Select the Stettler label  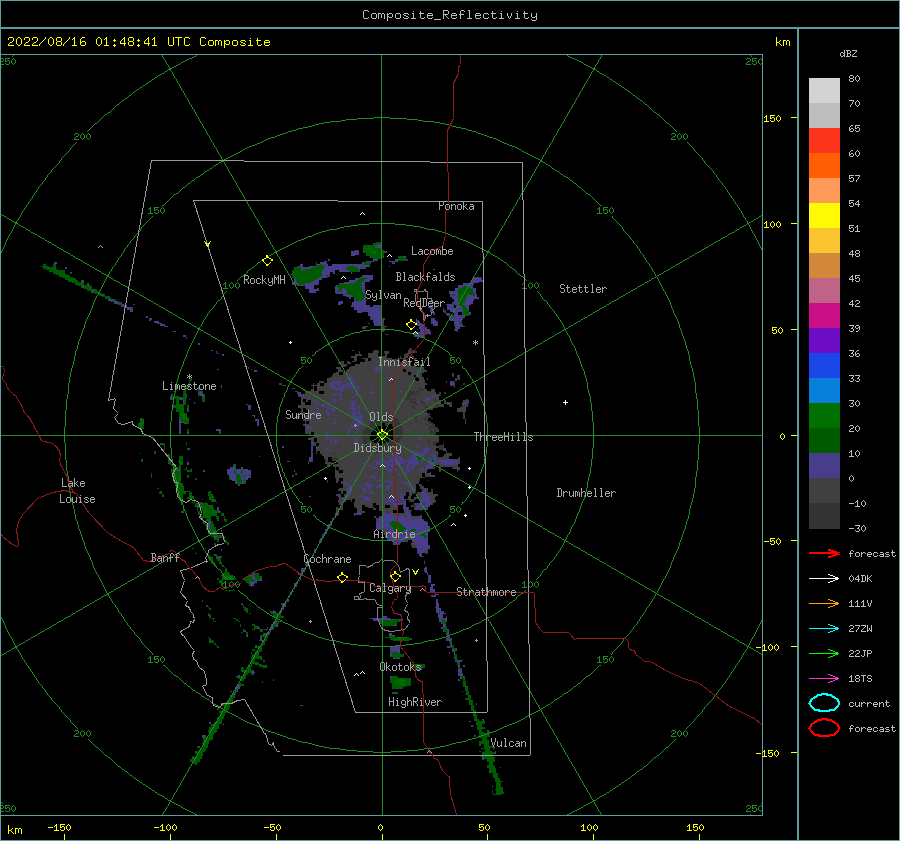click(x=583, y=289)
